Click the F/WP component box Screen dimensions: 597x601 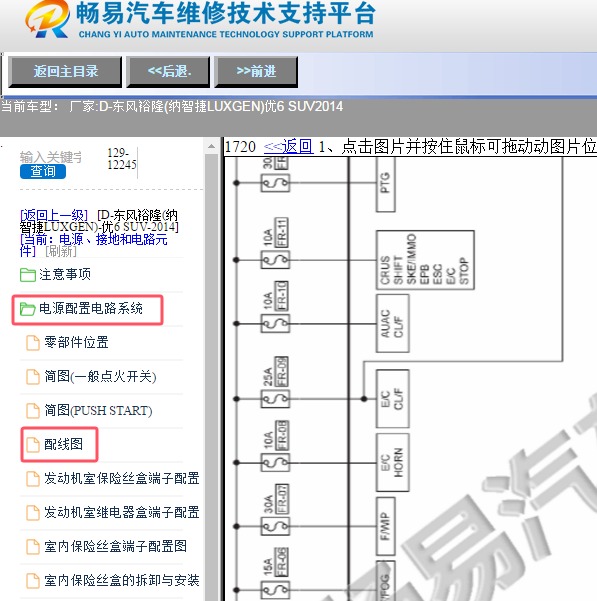[385, 526]
